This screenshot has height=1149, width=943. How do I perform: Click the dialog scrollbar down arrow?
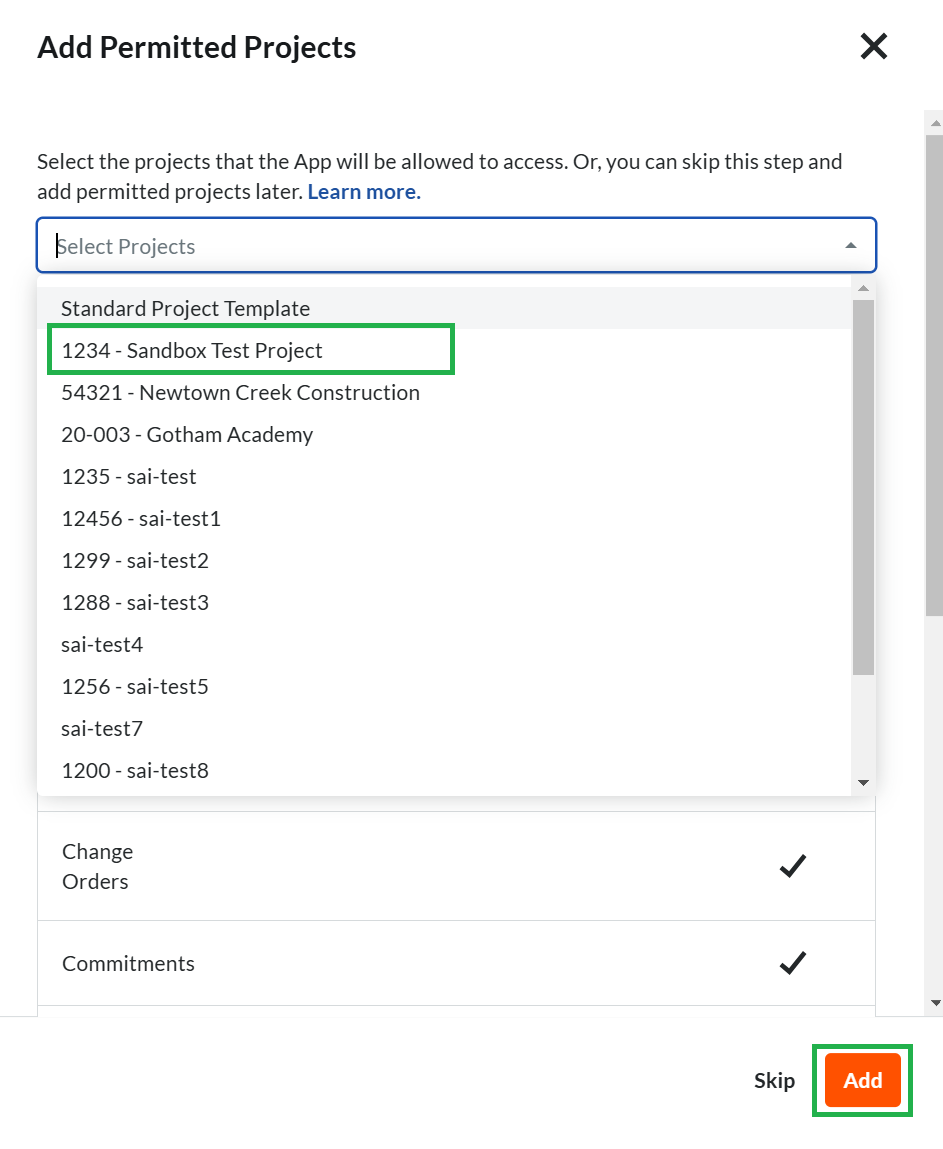click(x=935, y=1002)
